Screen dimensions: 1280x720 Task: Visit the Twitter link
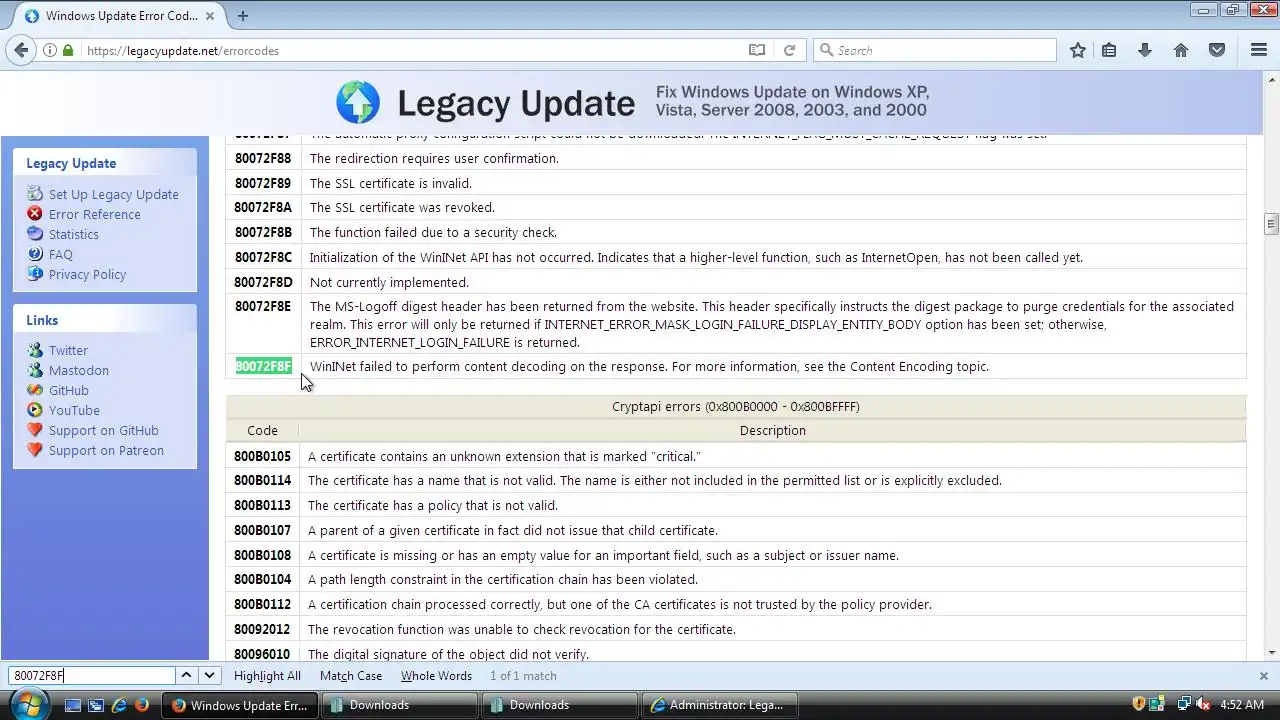click(68, 350)
